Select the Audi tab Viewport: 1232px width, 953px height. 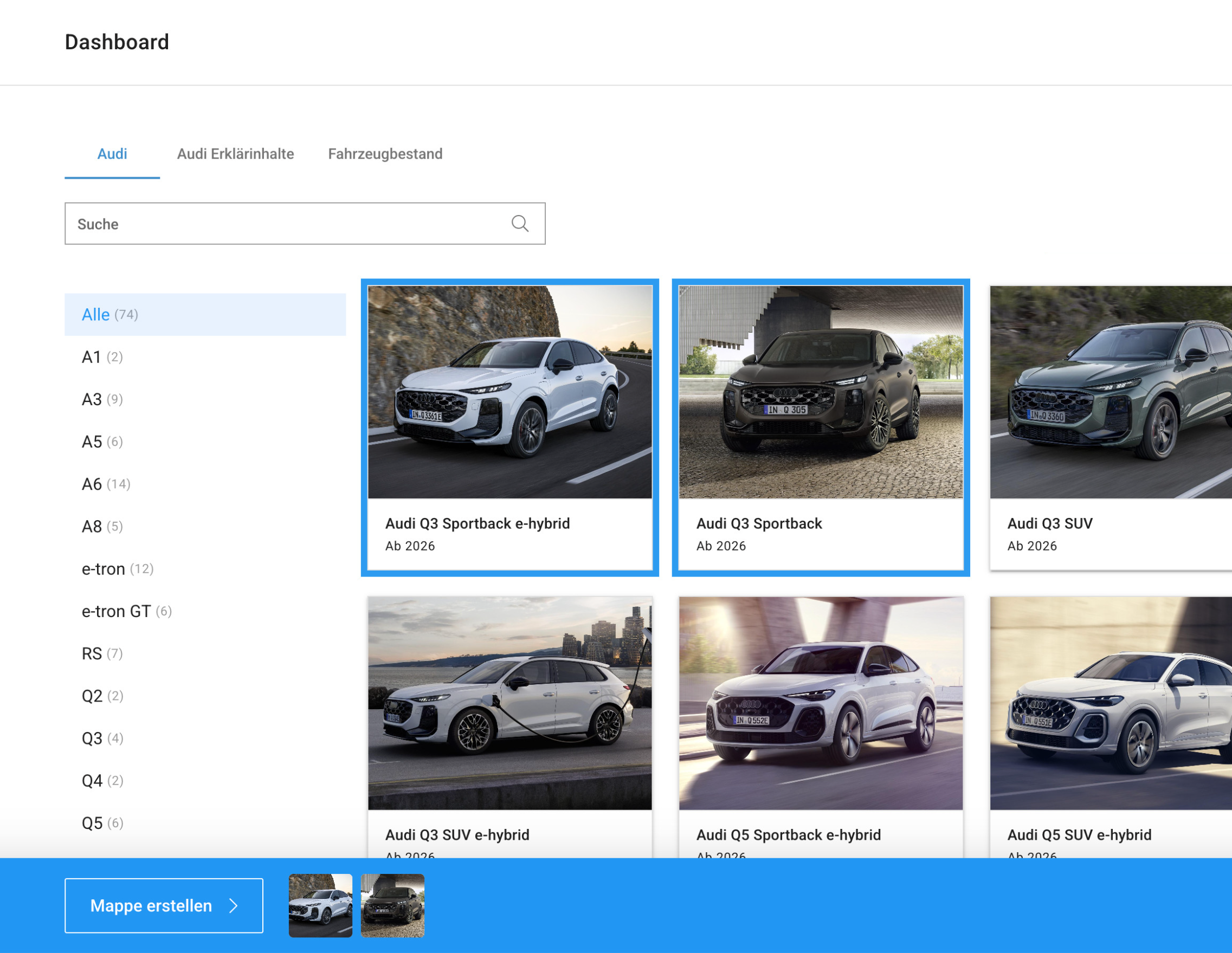[112, 154]
